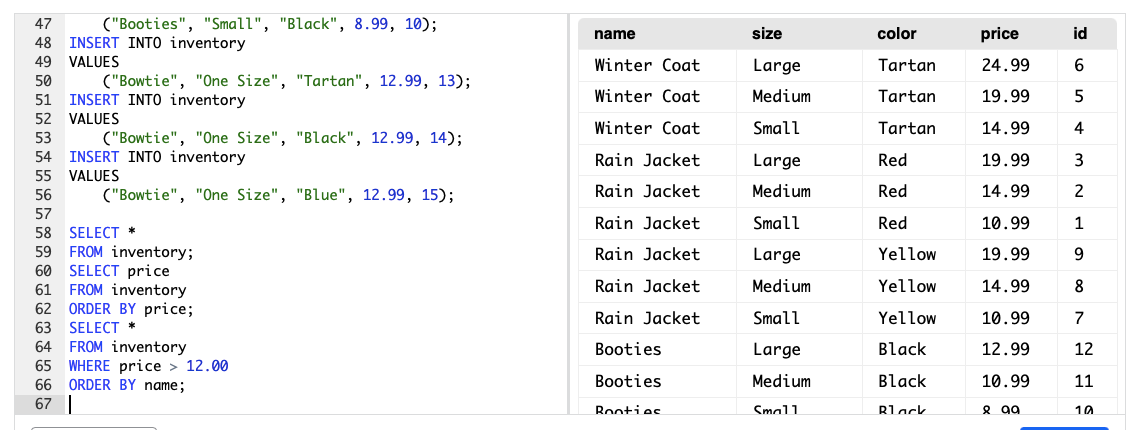1140x430 pixels.
Task: Click the "size" column header
Action: coord(766,34)
